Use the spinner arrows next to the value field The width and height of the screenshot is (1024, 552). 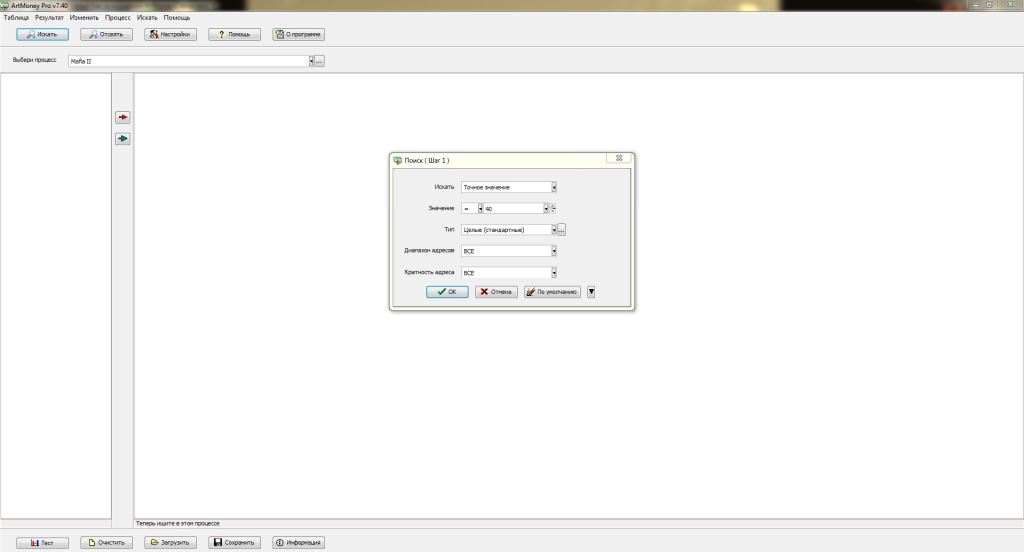tap(552, 208)
